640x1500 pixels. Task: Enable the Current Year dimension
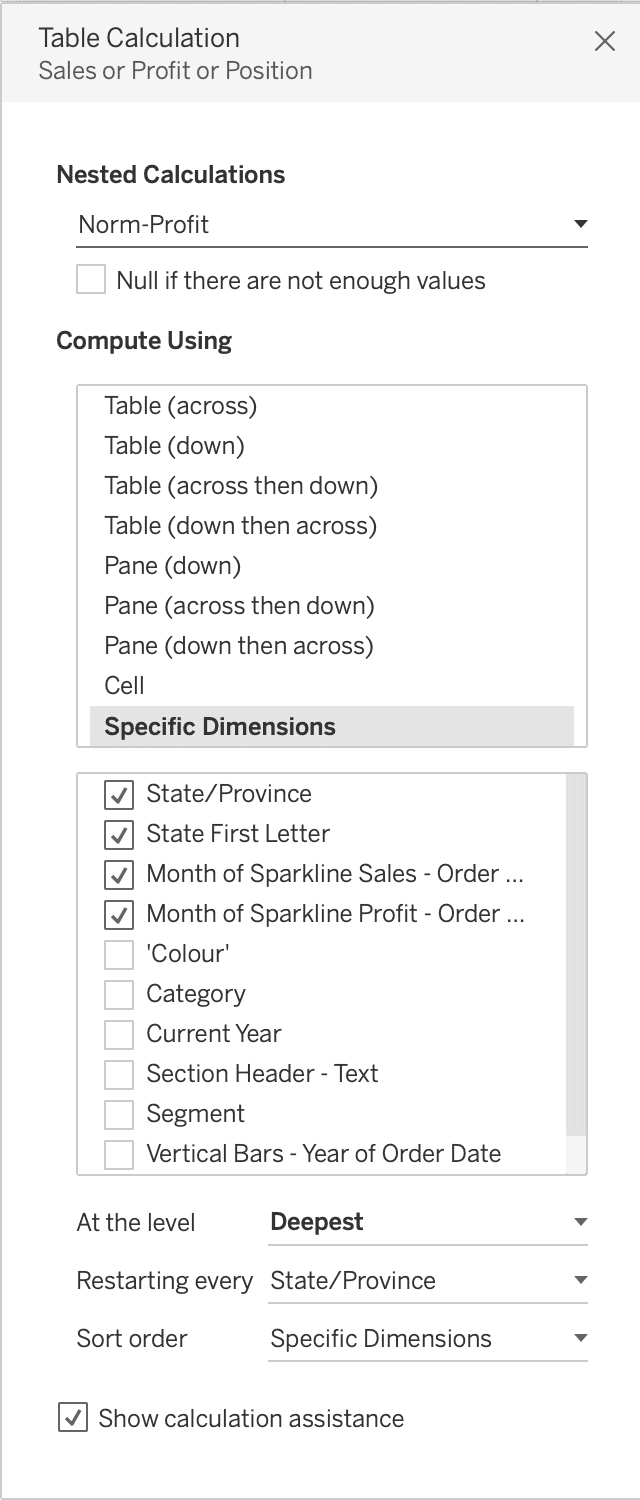click(x=118, y=1033)
